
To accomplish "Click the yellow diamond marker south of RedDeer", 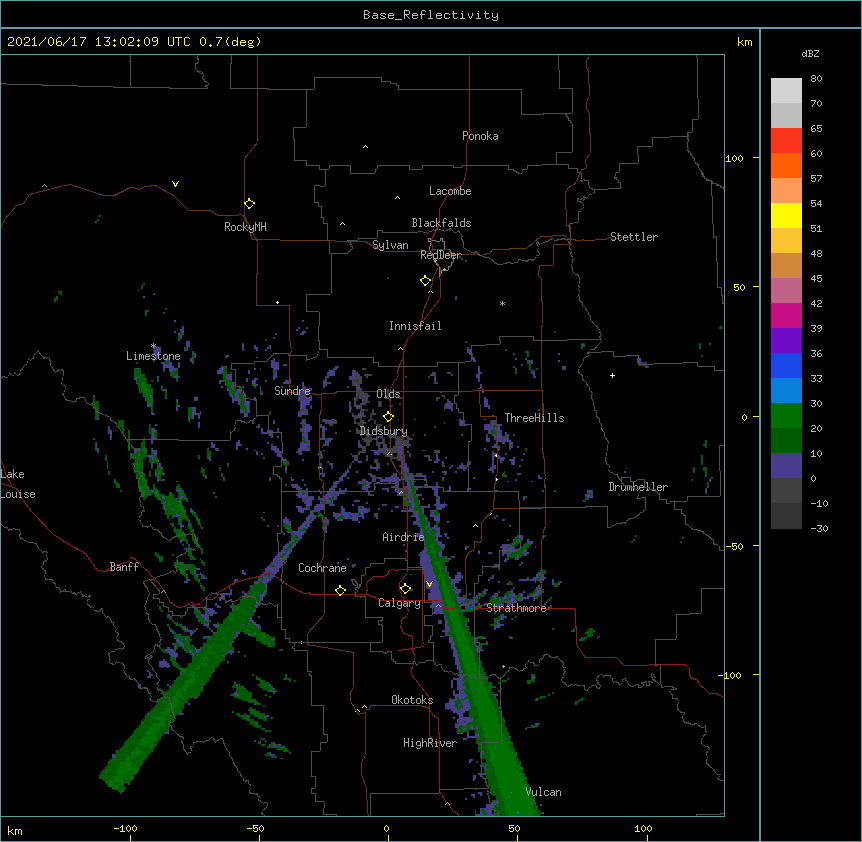I will pyautogui.click(x=426, y=281).
